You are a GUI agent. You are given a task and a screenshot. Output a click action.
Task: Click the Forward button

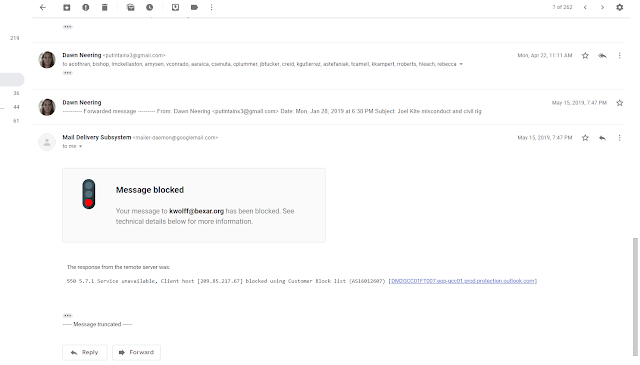[136, 352]
